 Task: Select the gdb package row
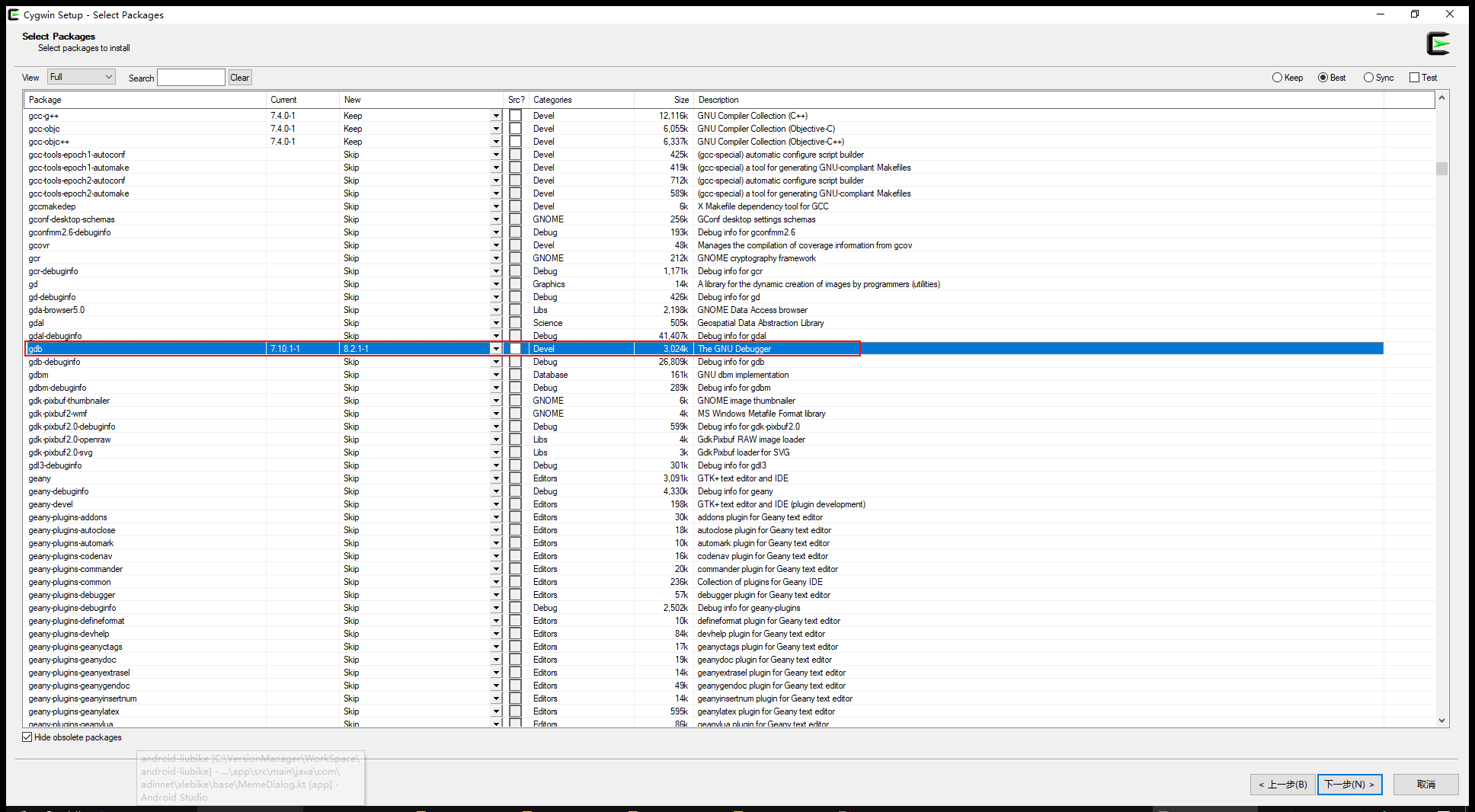coord(704,349)
